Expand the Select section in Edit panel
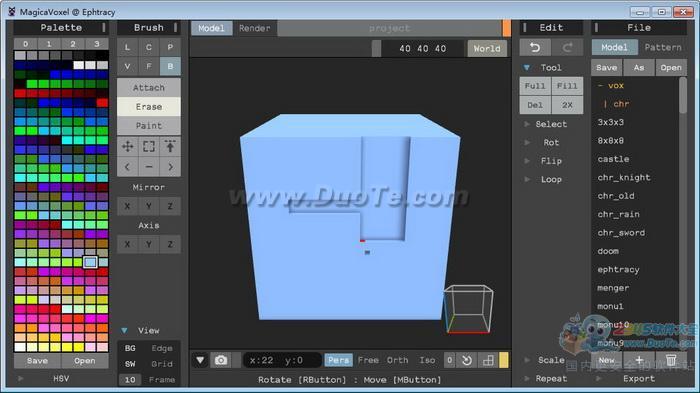 (x=551, y=124)
